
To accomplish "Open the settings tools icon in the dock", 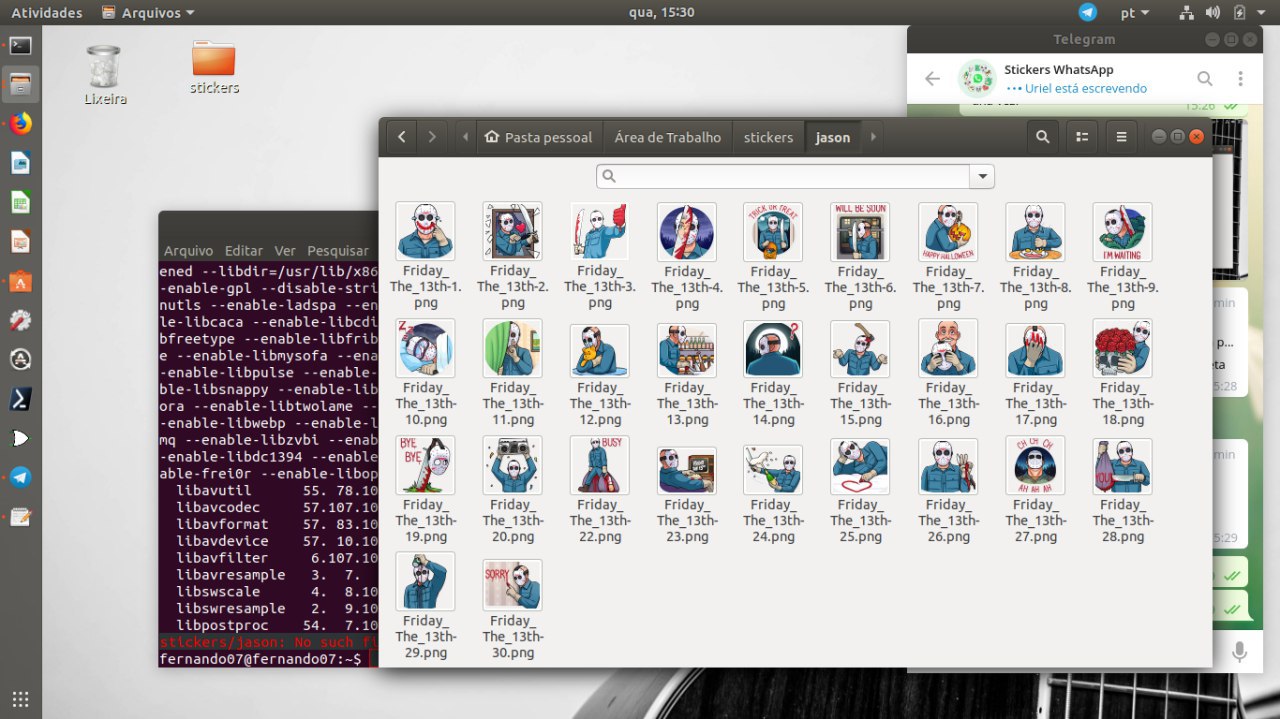I will pos(21,321).
